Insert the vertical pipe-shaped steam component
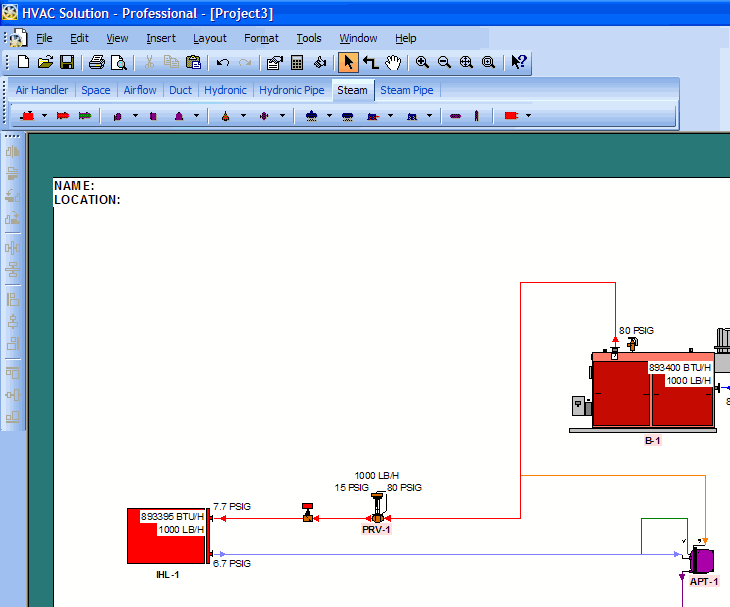Image resolution: width=730 pixels, height=607 pixels. [476, 116]
